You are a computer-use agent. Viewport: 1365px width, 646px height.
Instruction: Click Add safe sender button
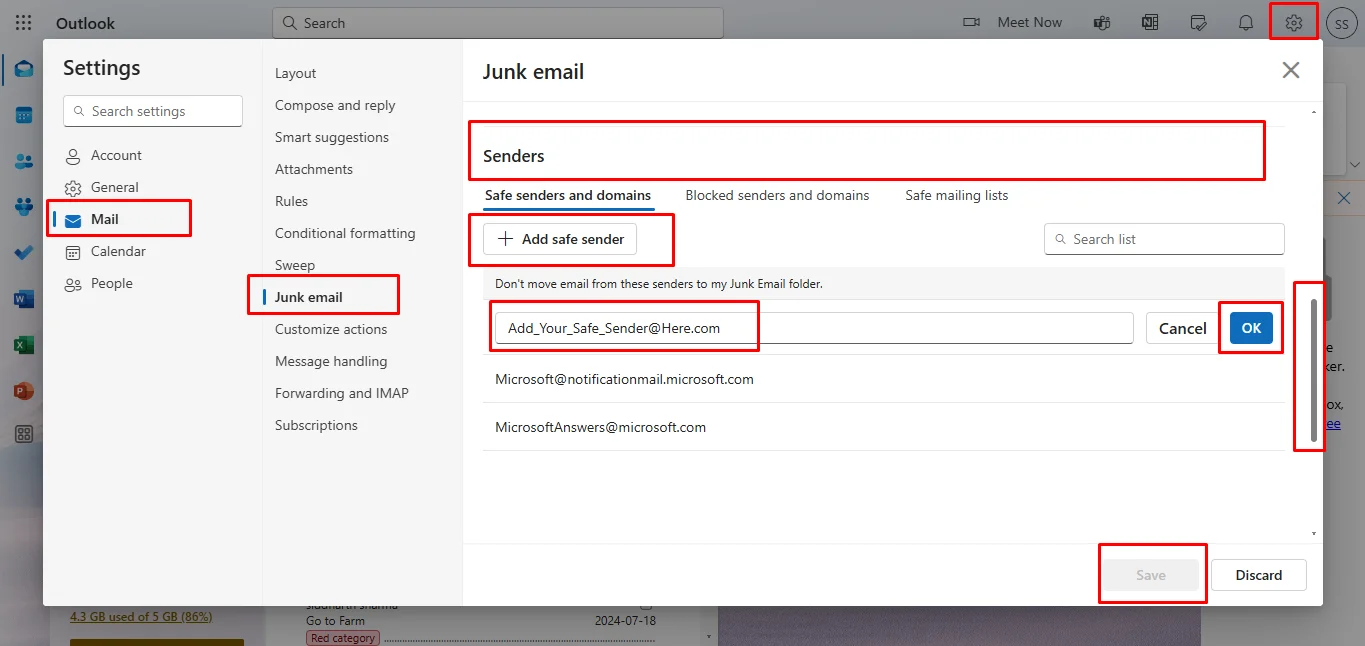[560, 239]
